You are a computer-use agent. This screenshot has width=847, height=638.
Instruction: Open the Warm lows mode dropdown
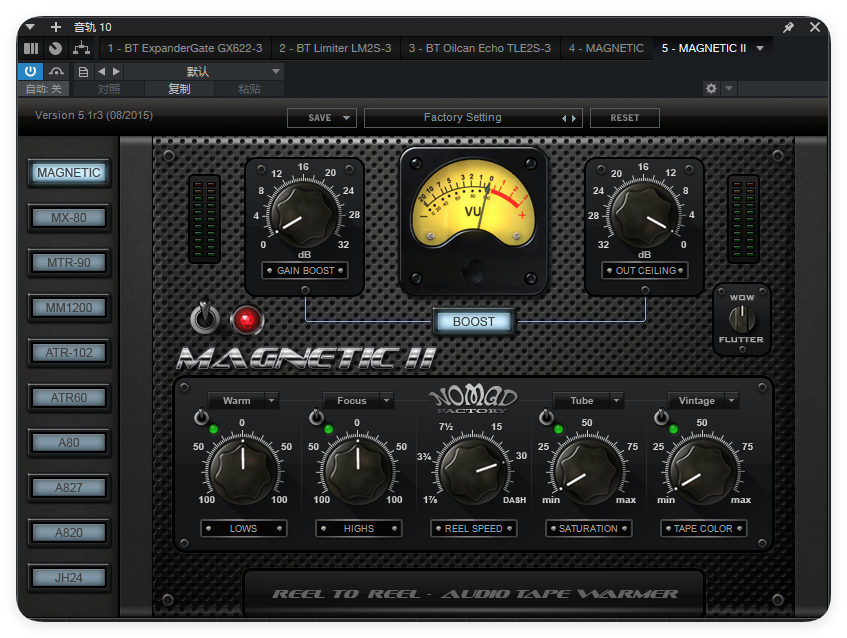pyautogui.click(x=243, y=401)
